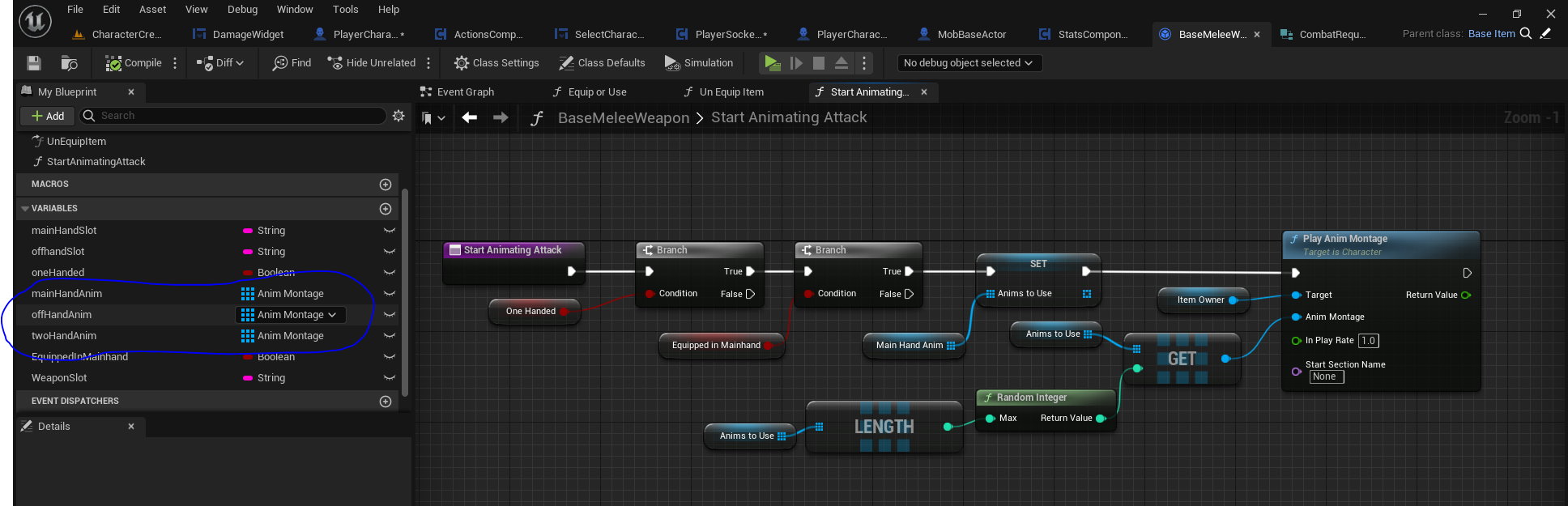Collapse the VARIABLES section
The width and height of the screenshot is (1568, 506).
pos(25,209)
